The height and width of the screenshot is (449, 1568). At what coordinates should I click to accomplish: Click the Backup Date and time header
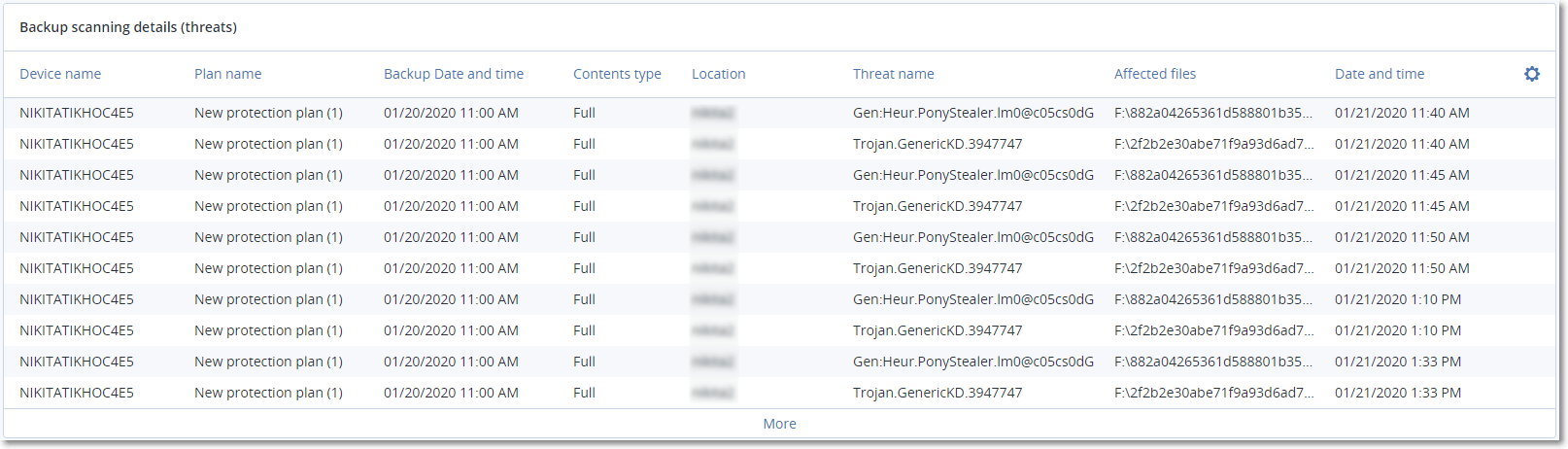coord(453,74)
